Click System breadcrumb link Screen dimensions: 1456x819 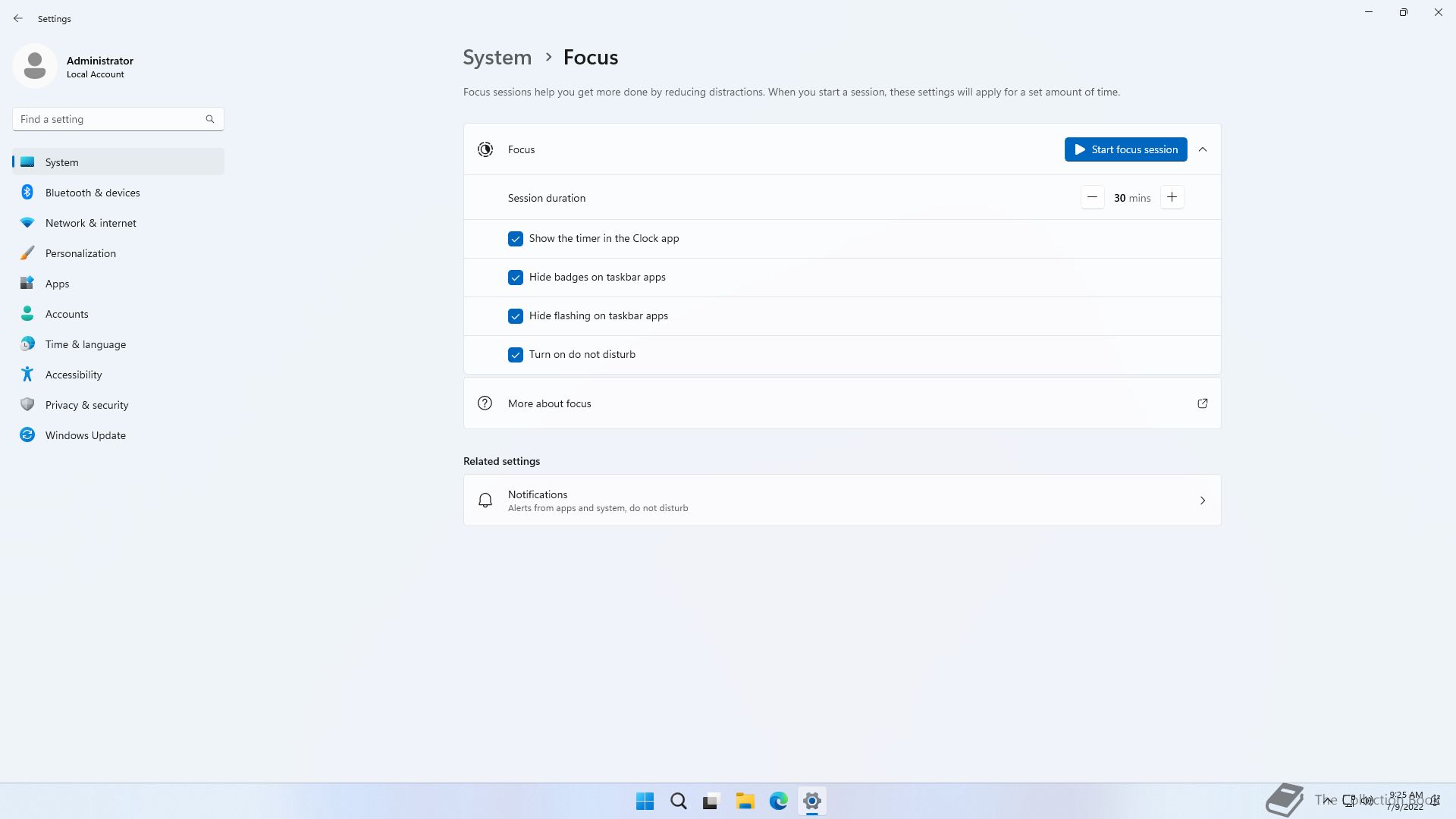497,58
